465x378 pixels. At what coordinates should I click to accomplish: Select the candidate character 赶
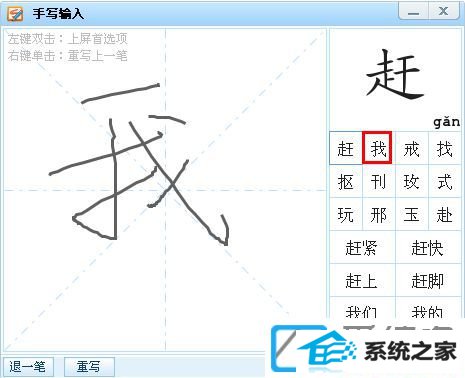pos(346,148)
